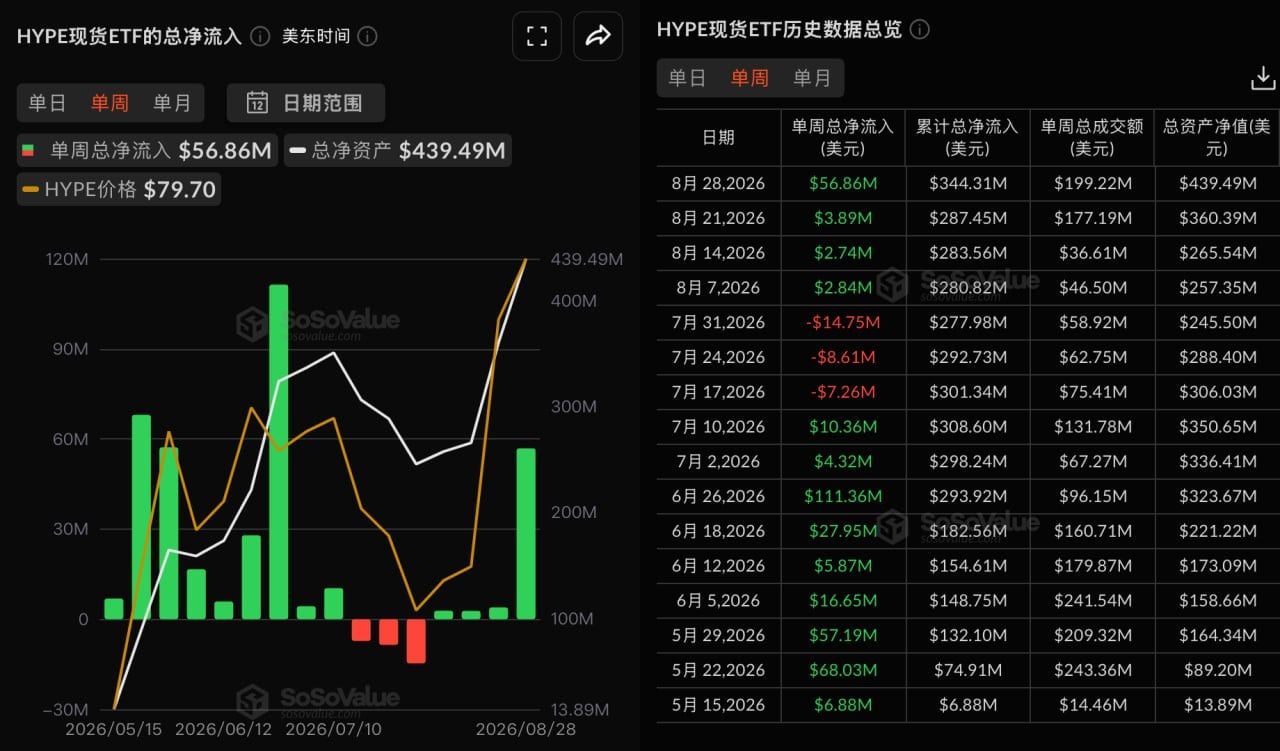This screenshot has height=751, width=1280.
Task: Select the 8月 14,2026 date cell
Action: tap(718, 253)
